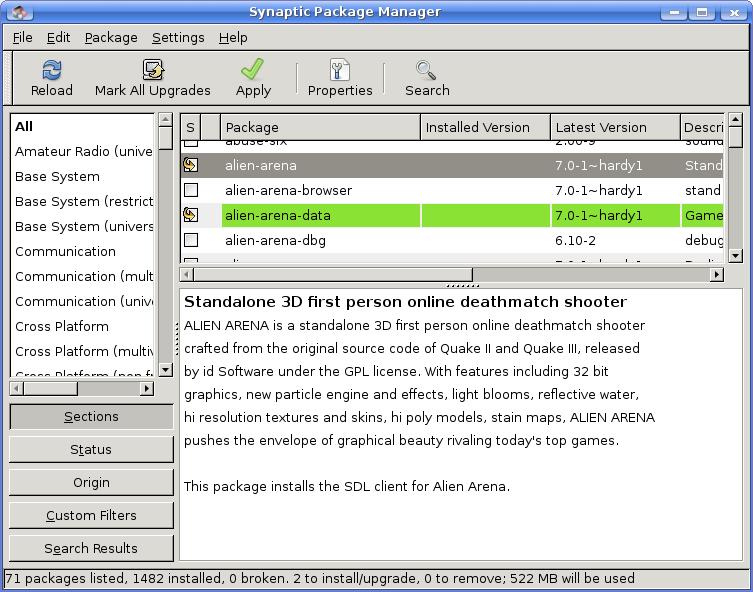Sort by the Package column header
The width and height of the screenshot is (753, 592).
(320, 127)
